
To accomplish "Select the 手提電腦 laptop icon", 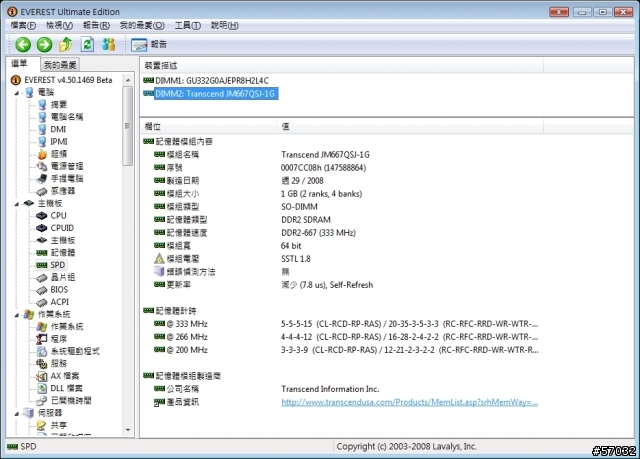I will pyautogui.click(x=42, y=178).
